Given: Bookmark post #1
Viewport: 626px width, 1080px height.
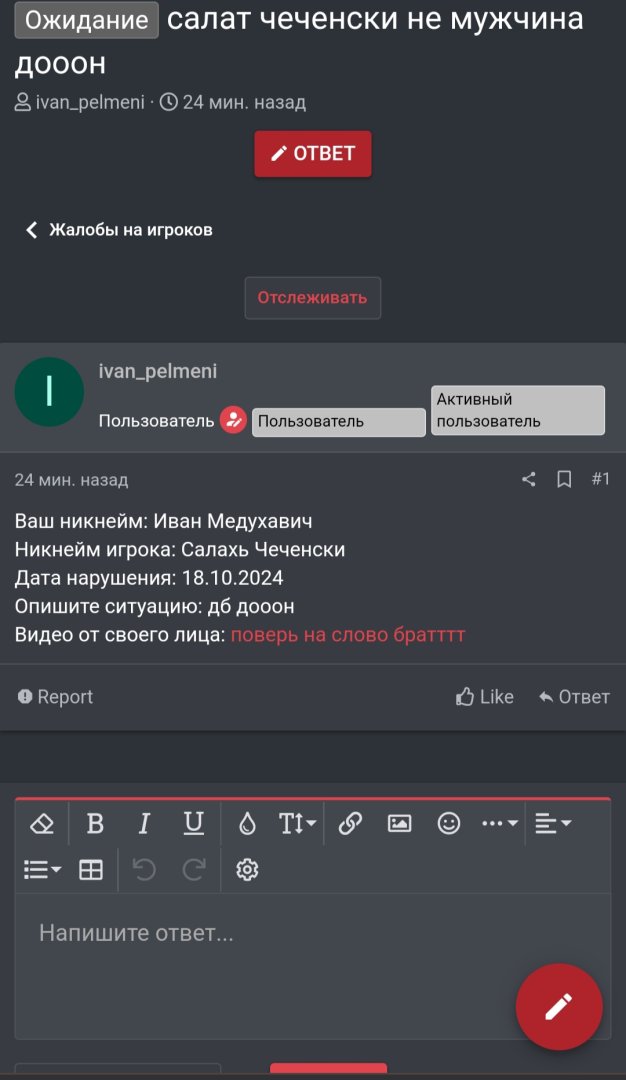Looking at the screenshot, I should (x=564, y=479).
